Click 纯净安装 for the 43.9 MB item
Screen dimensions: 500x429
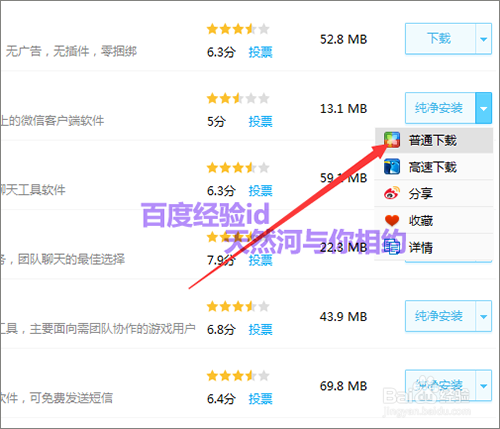click(440, 316)
